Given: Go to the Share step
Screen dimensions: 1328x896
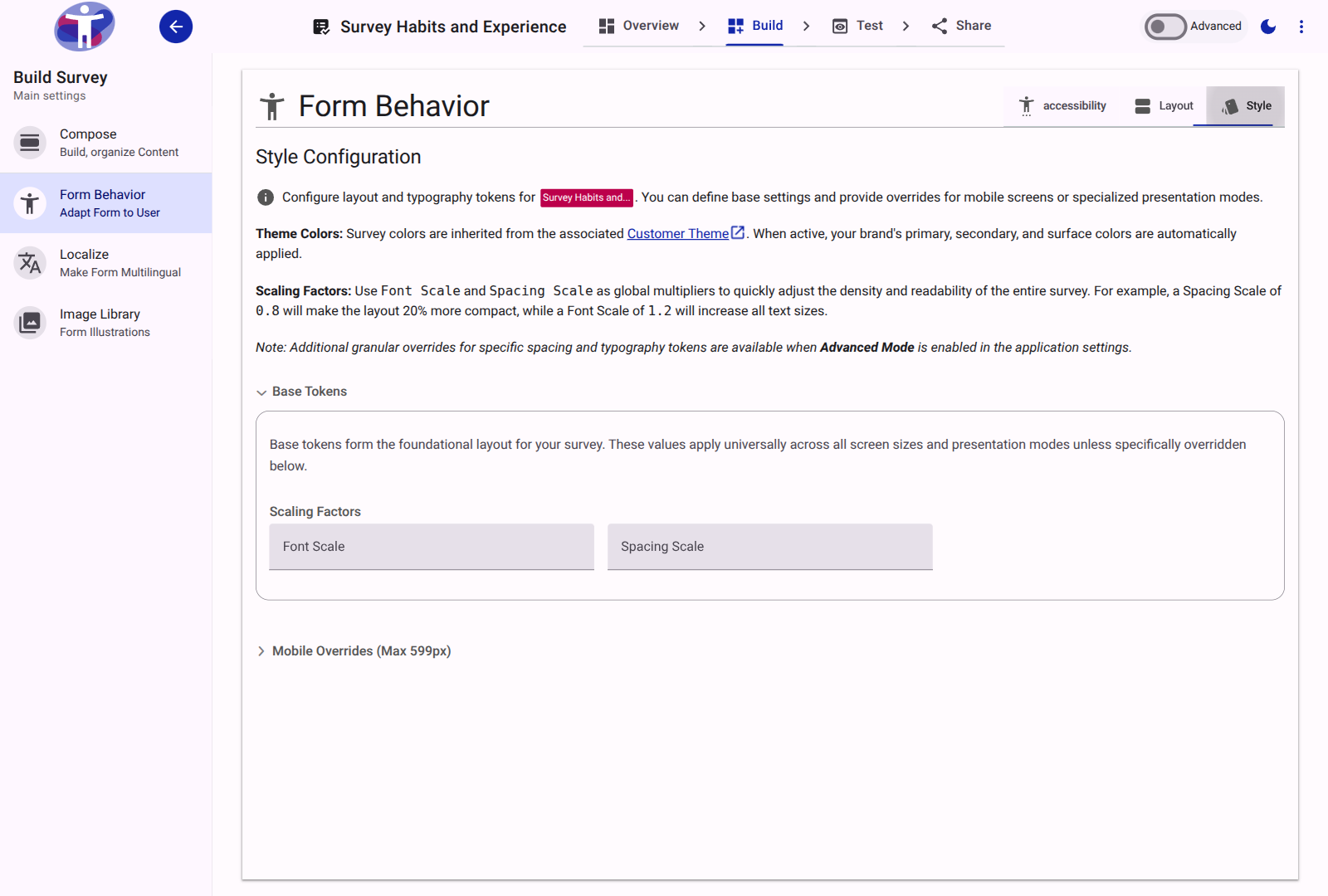Looking at the screenshot, I should point(961,26).
